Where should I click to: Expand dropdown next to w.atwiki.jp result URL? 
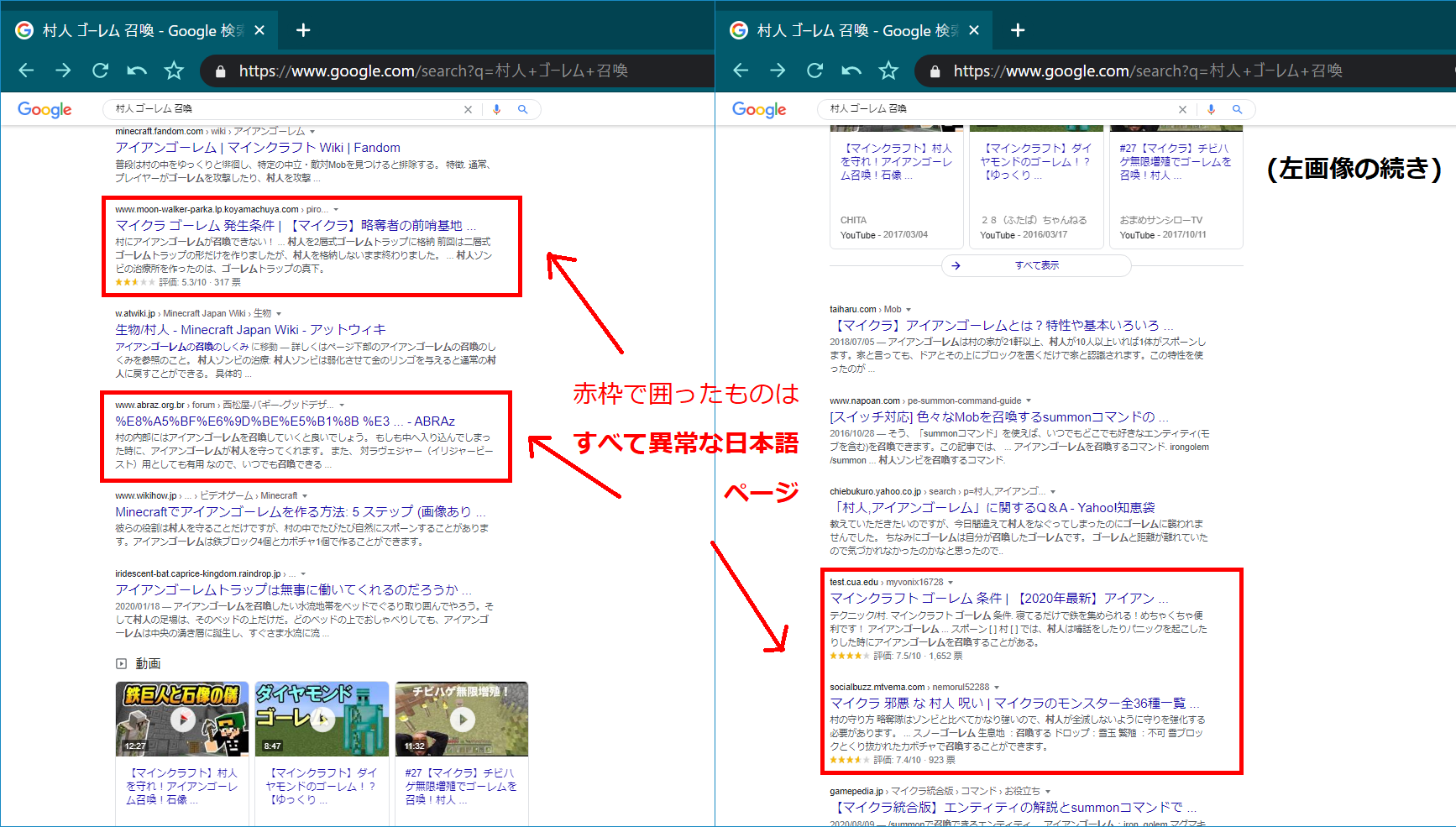[279, 314]
